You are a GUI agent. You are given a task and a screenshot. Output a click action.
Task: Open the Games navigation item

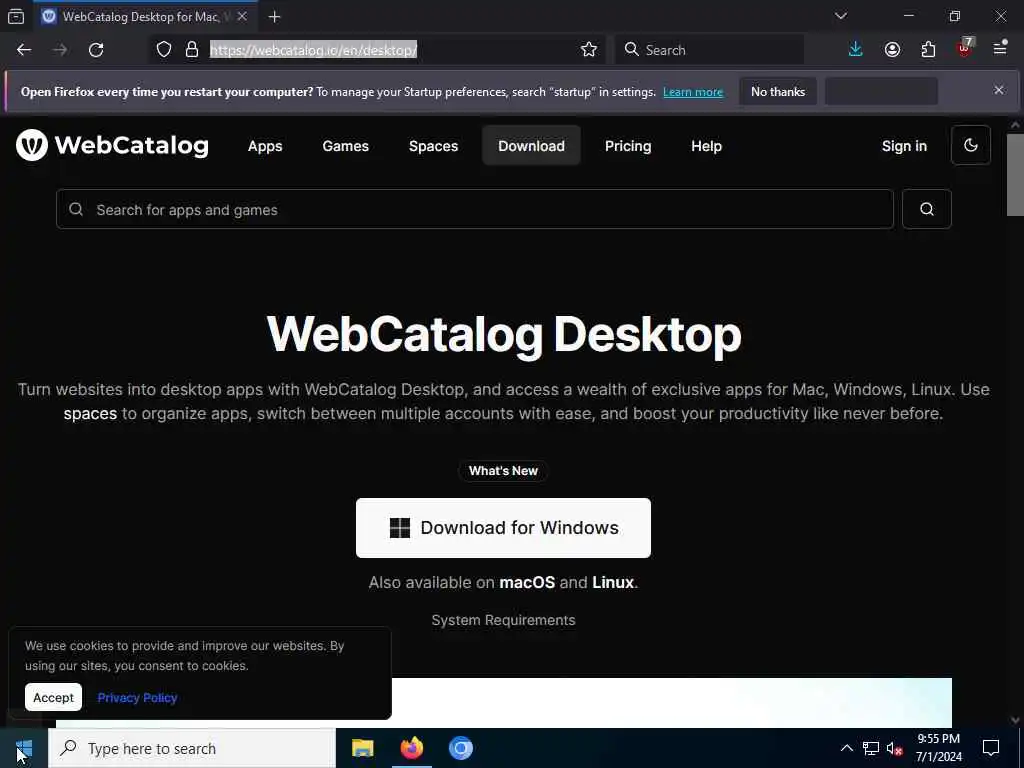tap(345, 146)
